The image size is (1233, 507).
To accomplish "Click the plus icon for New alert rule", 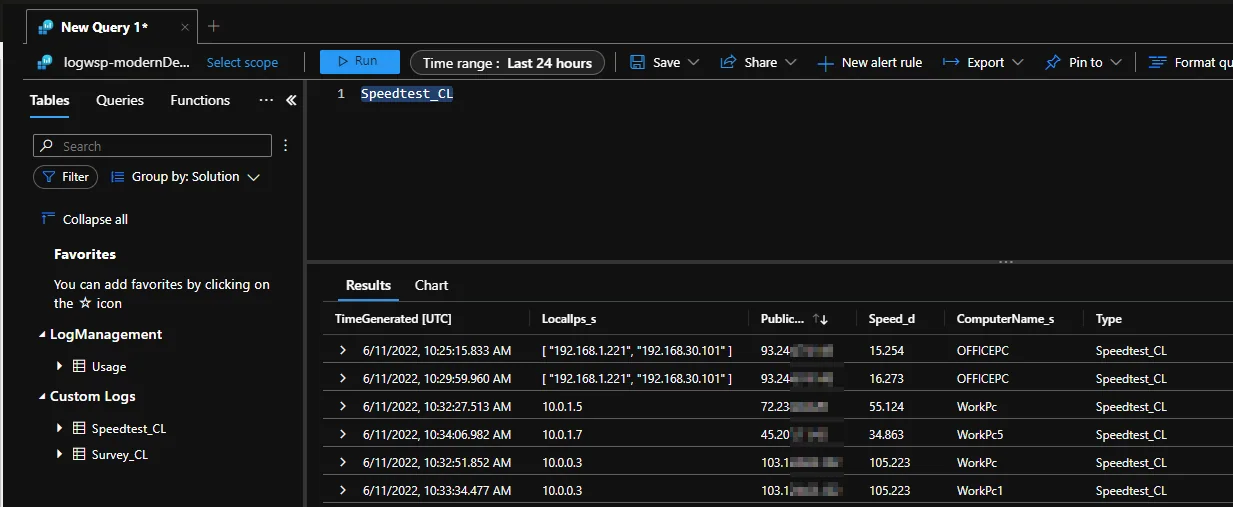I will (x=825, y=63).
